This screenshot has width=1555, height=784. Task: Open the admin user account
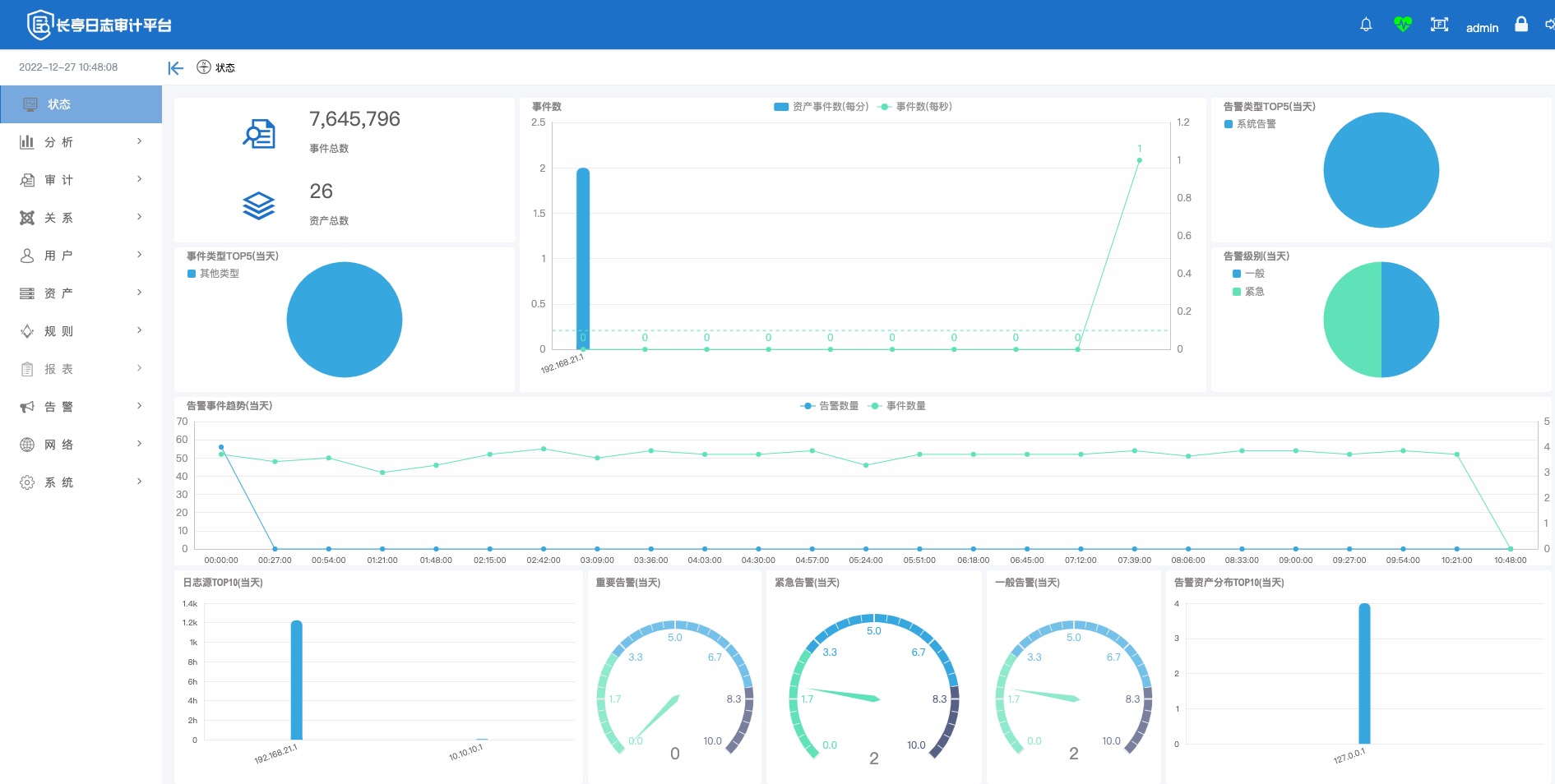tap(1482, 28)
